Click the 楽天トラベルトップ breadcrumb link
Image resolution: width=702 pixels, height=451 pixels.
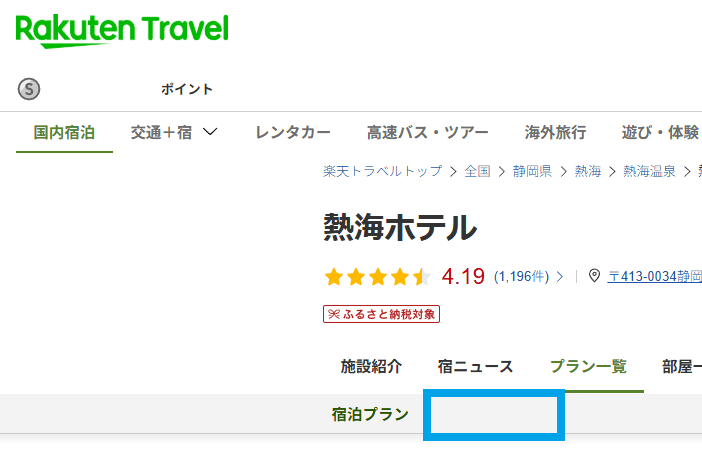pos(382,171)
